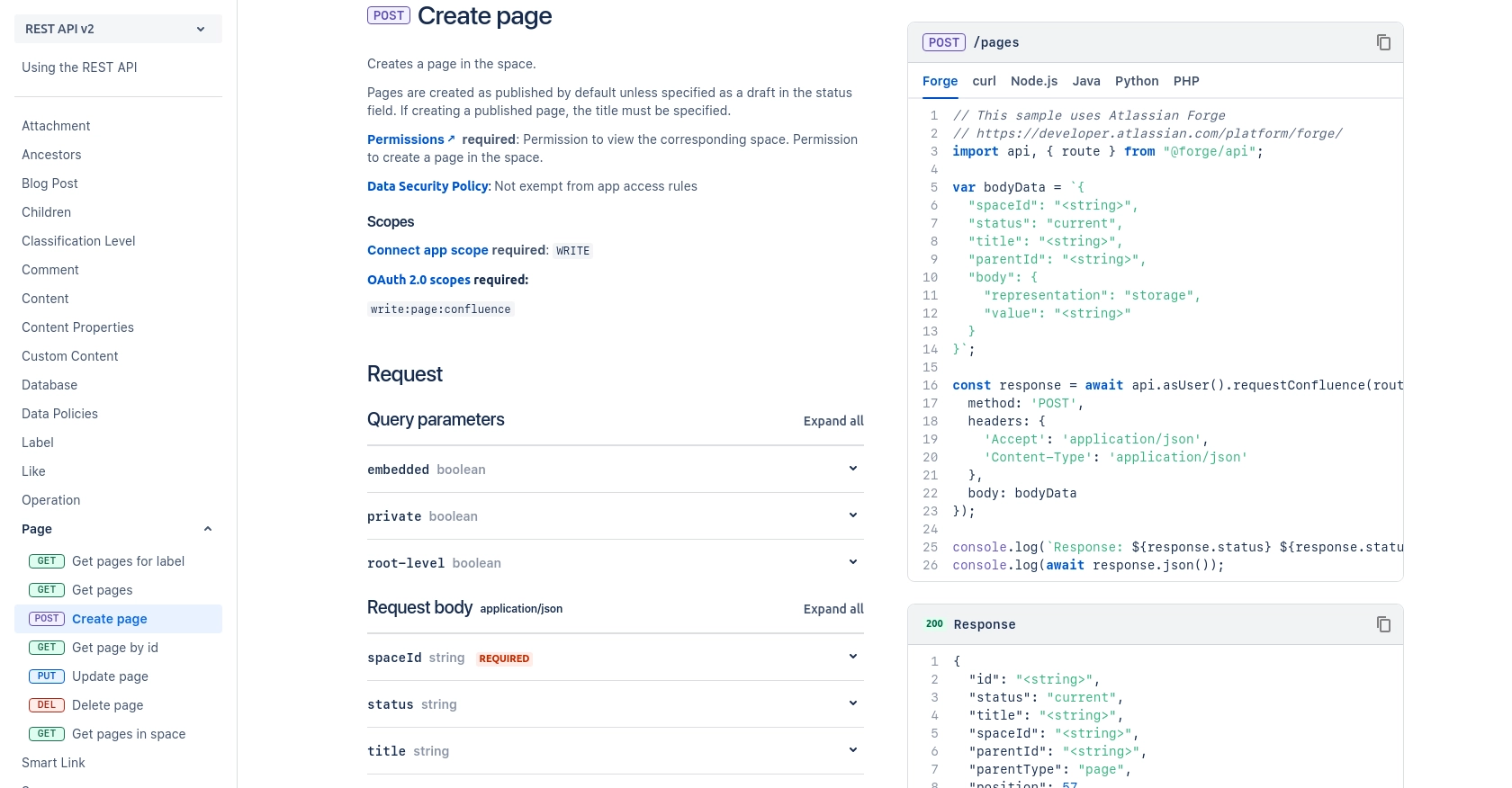Screen dimensions: 1512x788
Task: Click the @forge/api import string
Action: coord(1210,151)
